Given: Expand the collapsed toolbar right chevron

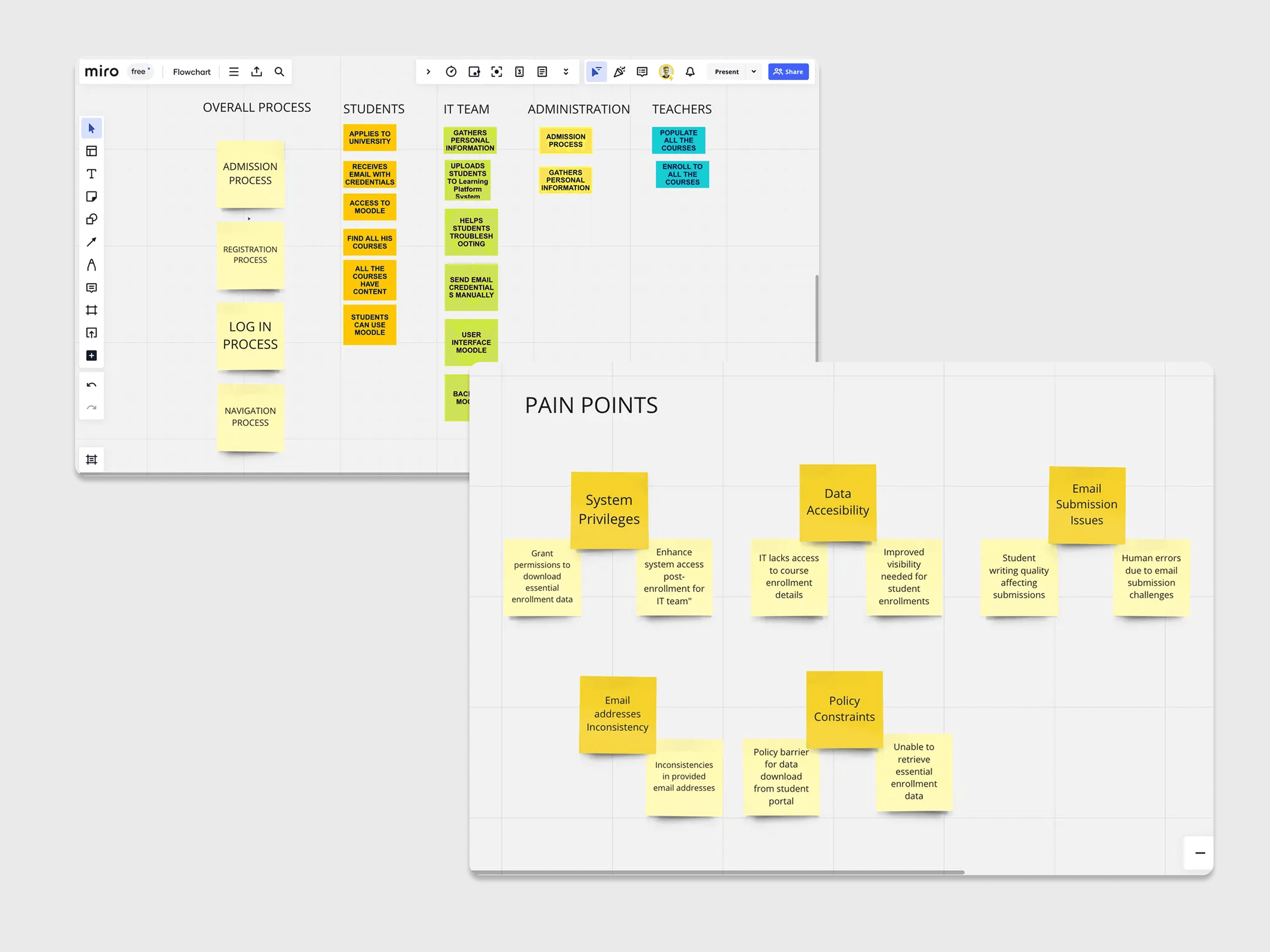Looking at the screenshot, I should (x=428, y=72).
